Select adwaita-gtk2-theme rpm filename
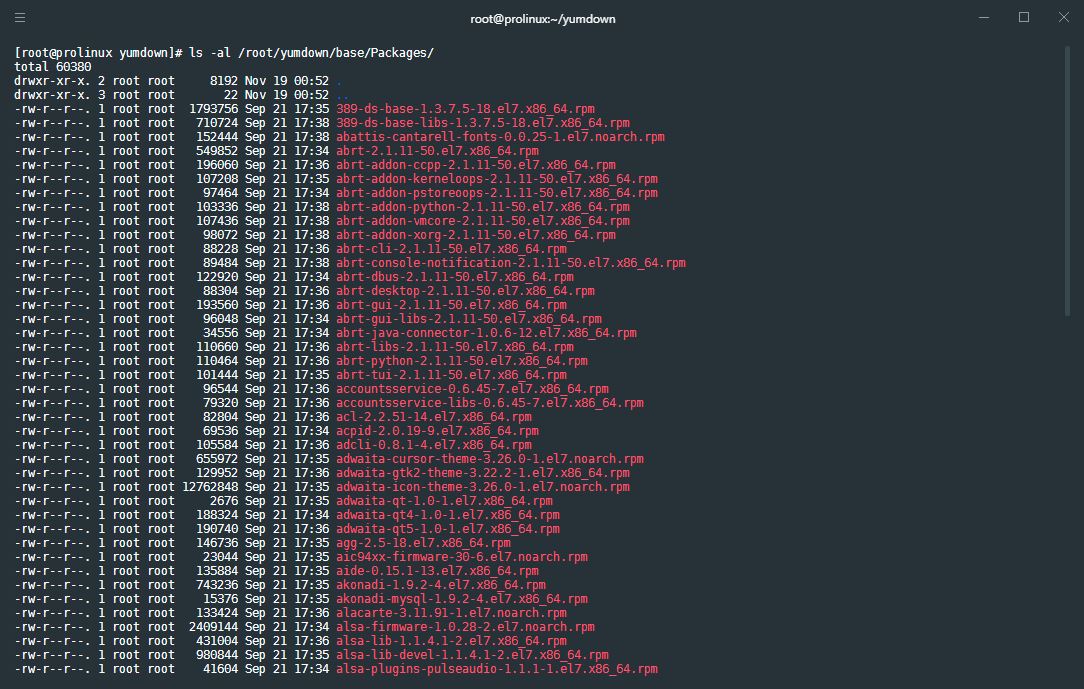The width and height of the screenshot is (1084, 689). tap(483, 473)
